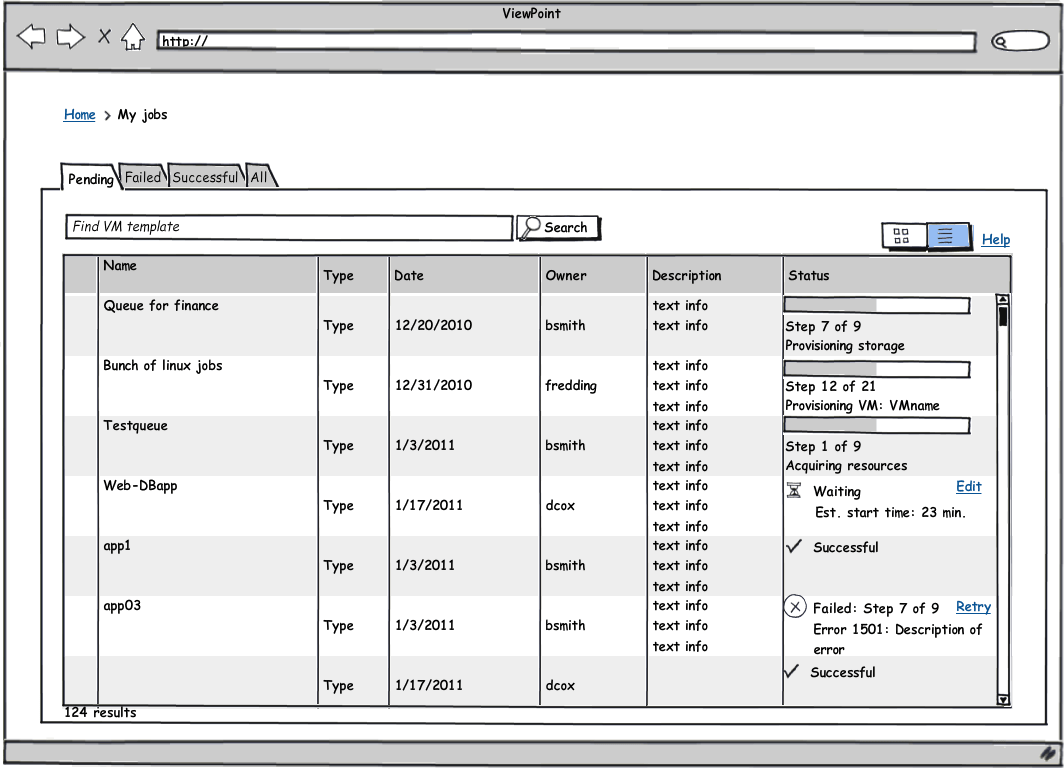Click the Find VM template search field
This screenshot has height=768, width=1064.
289,227
